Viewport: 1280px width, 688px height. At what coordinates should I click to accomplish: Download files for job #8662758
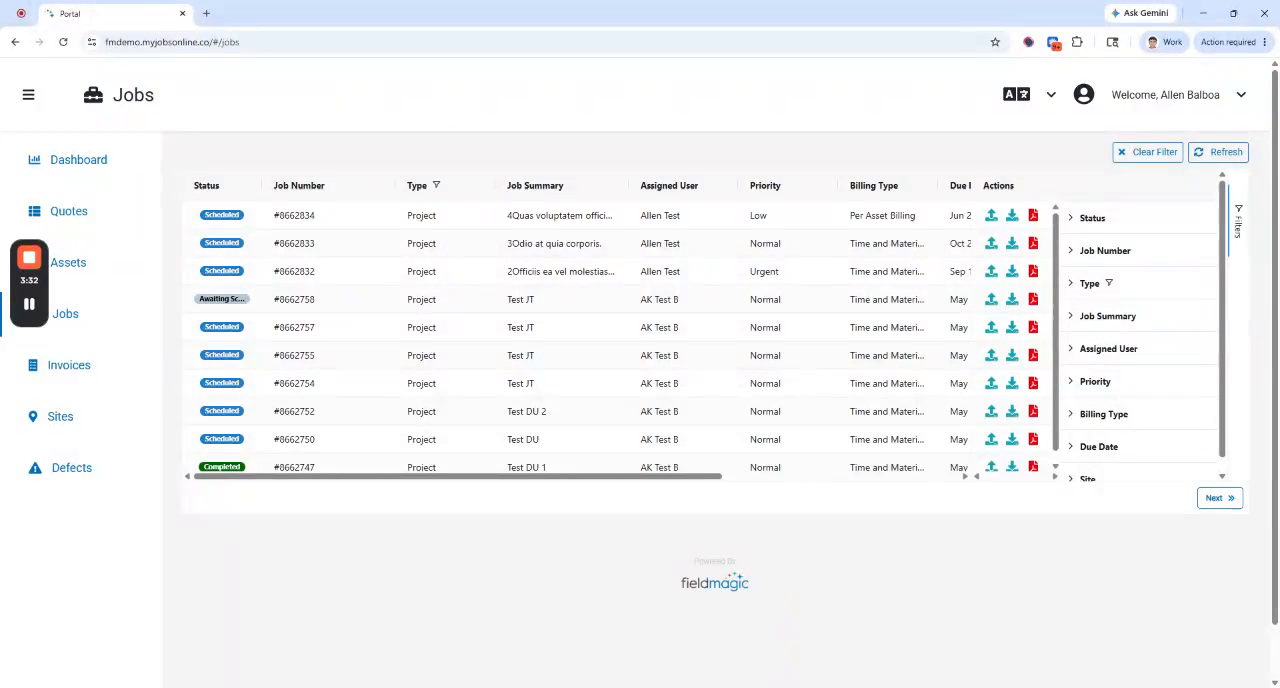click(1012, 299)
